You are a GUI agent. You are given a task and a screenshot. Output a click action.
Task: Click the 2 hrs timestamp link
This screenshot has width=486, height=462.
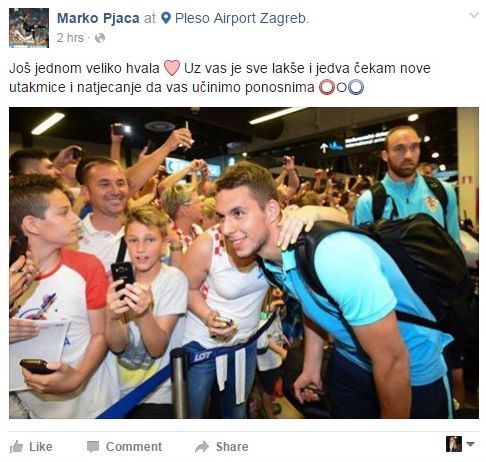point(70,38)
